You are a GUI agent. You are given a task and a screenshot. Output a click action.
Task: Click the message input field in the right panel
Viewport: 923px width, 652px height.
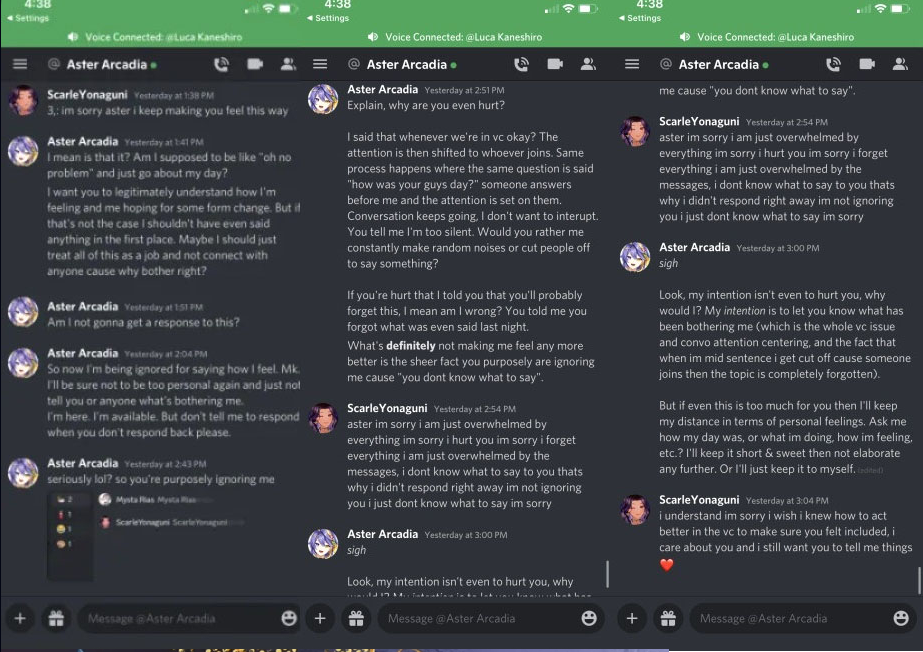tap(790, 618)
